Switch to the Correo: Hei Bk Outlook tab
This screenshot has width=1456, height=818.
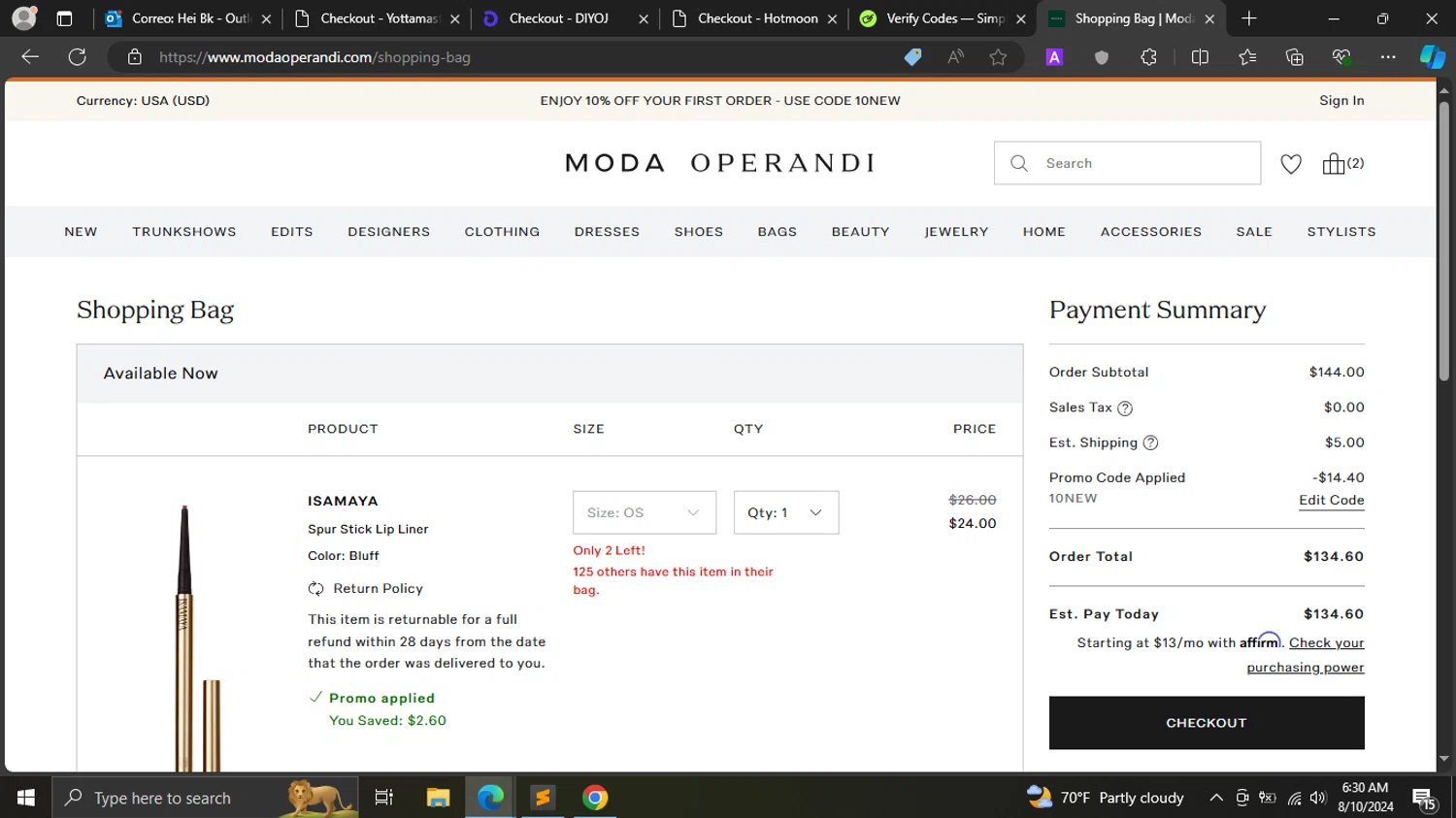[x=189, y=18]
